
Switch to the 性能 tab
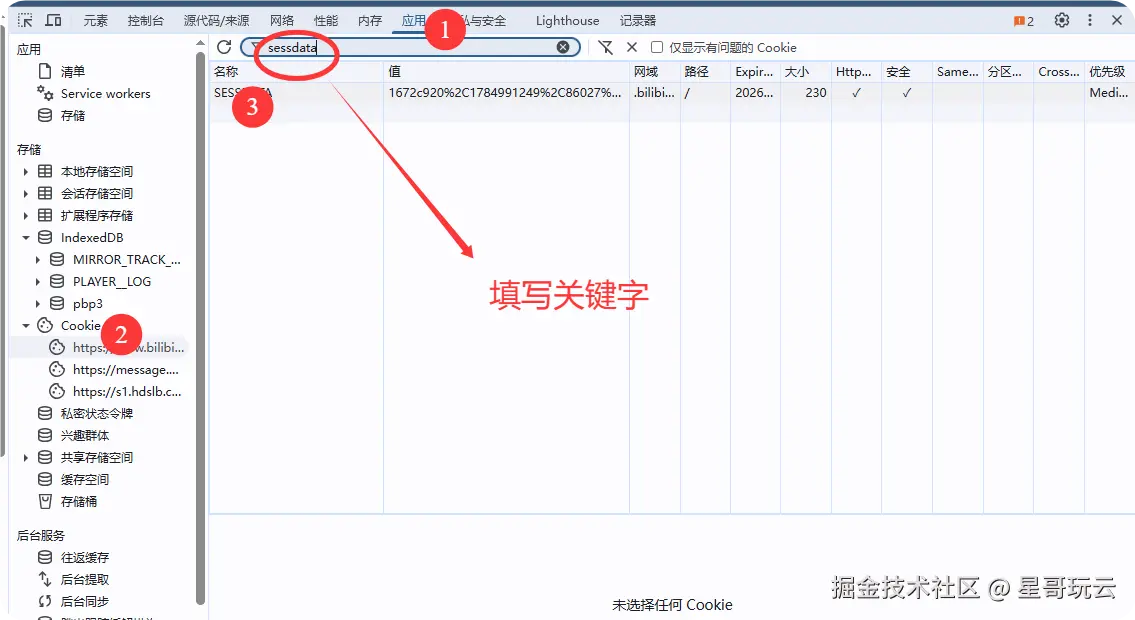click(326, 21)
